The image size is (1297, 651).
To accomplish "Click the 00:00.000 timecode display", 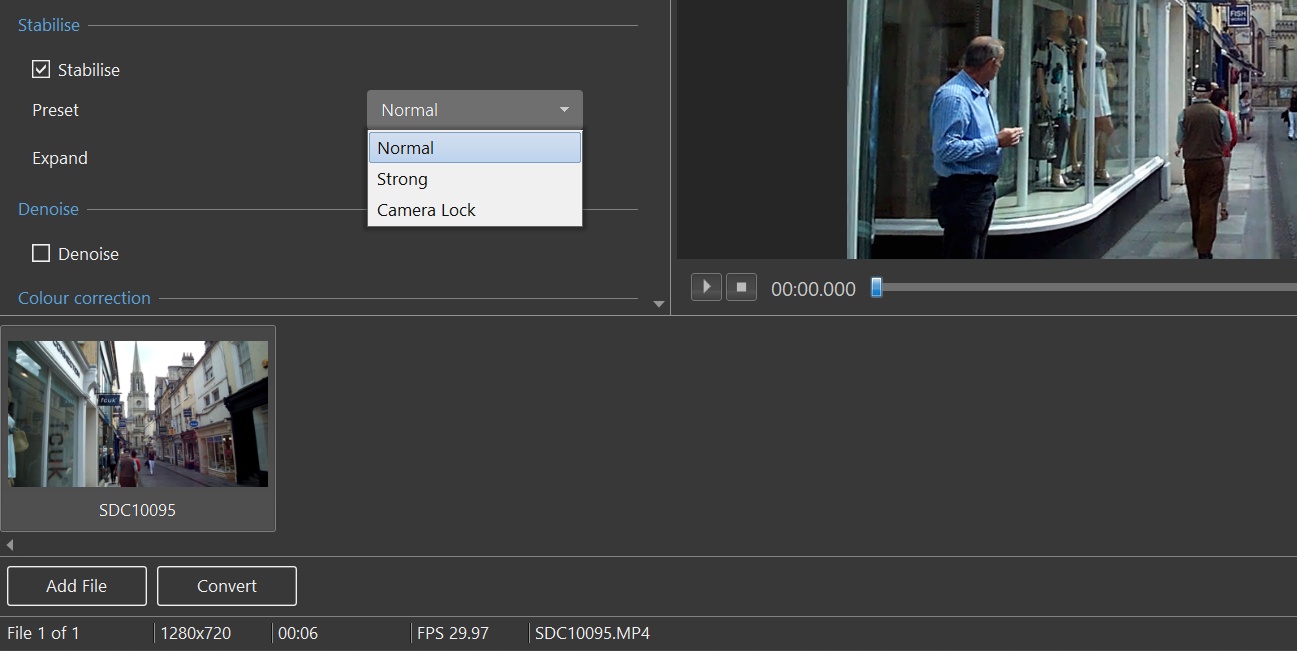I will coord(813,289).
